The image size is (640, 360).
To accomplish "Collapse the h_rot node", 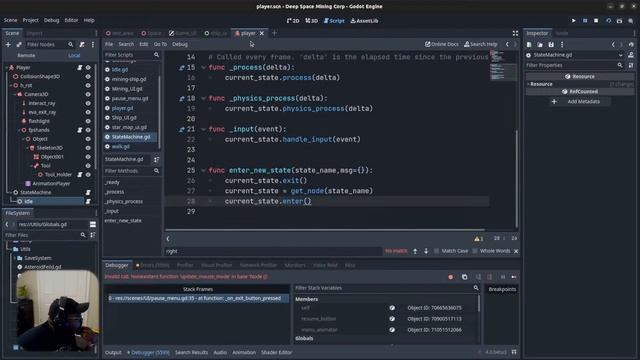I will click(11, 85).
